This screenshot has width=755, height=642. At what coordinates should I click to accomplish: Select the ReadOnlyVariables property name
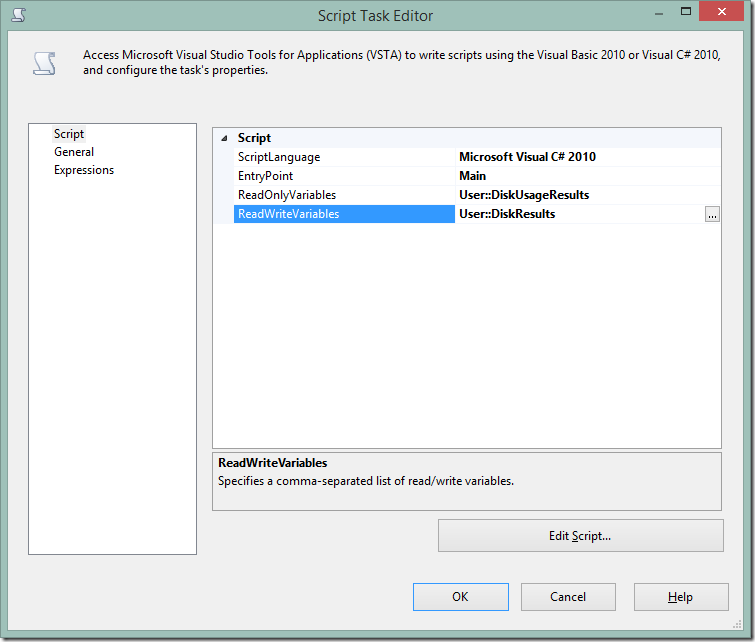[287, 195]
